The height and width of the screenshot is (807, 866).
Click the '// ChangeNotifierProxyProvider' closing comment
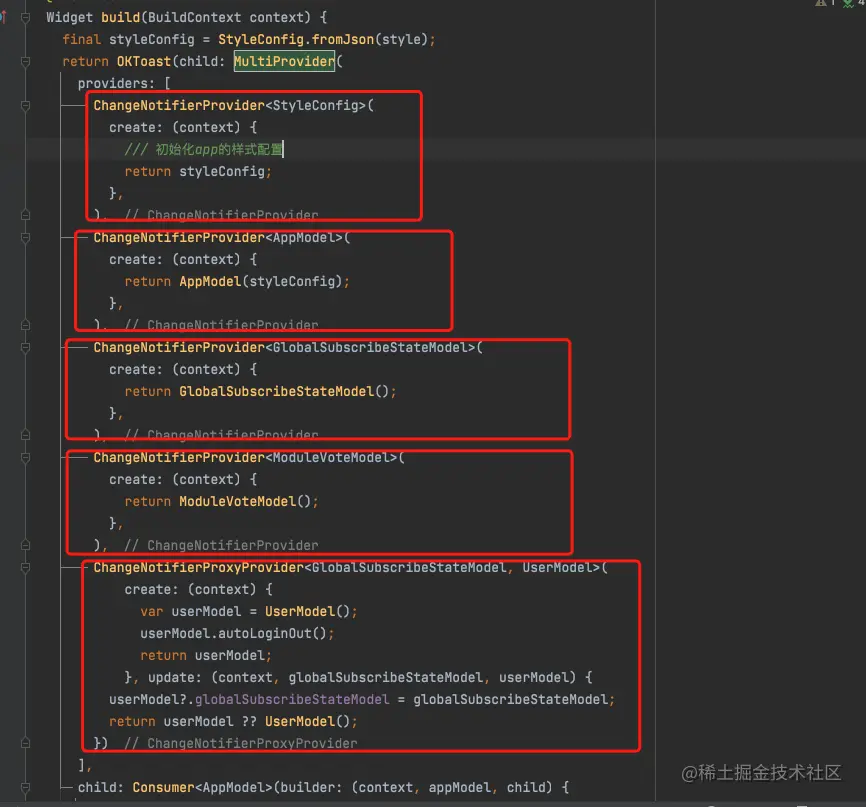click(x=241, y=743)
